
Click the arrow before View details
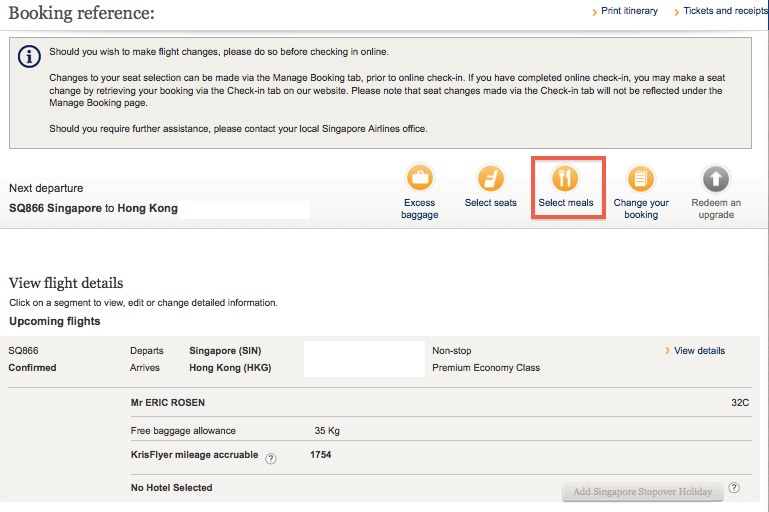pyautogui.click(x=667, y=351)
